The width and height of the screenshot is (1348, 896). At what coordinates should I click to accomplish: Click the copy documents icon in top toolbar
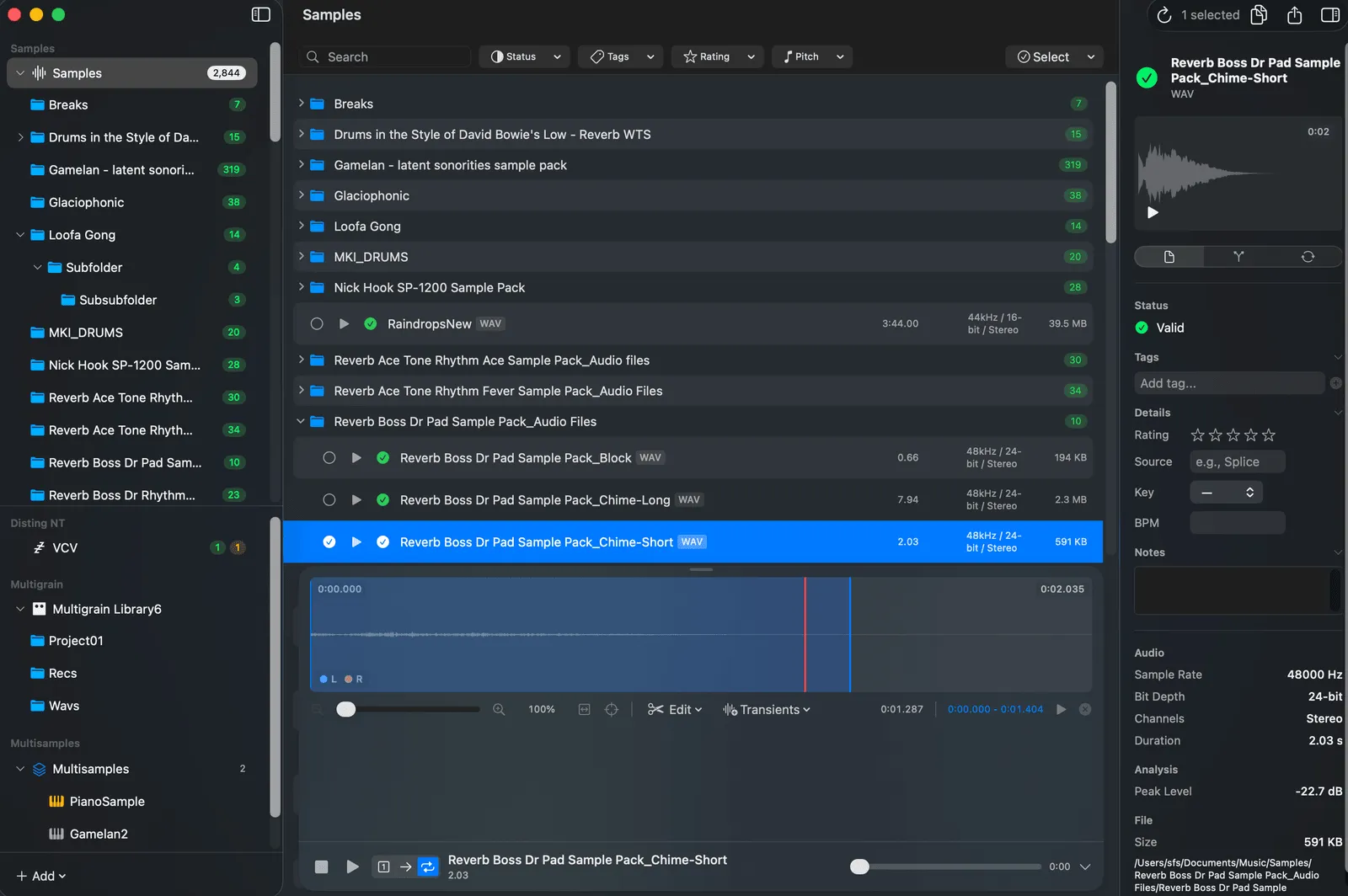[1259, 14]
